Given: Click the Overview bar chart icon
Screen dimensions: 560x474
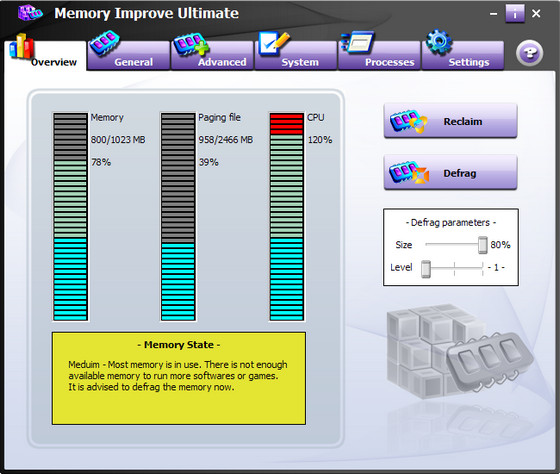Looking at the screenshot, I should [21, 46].
